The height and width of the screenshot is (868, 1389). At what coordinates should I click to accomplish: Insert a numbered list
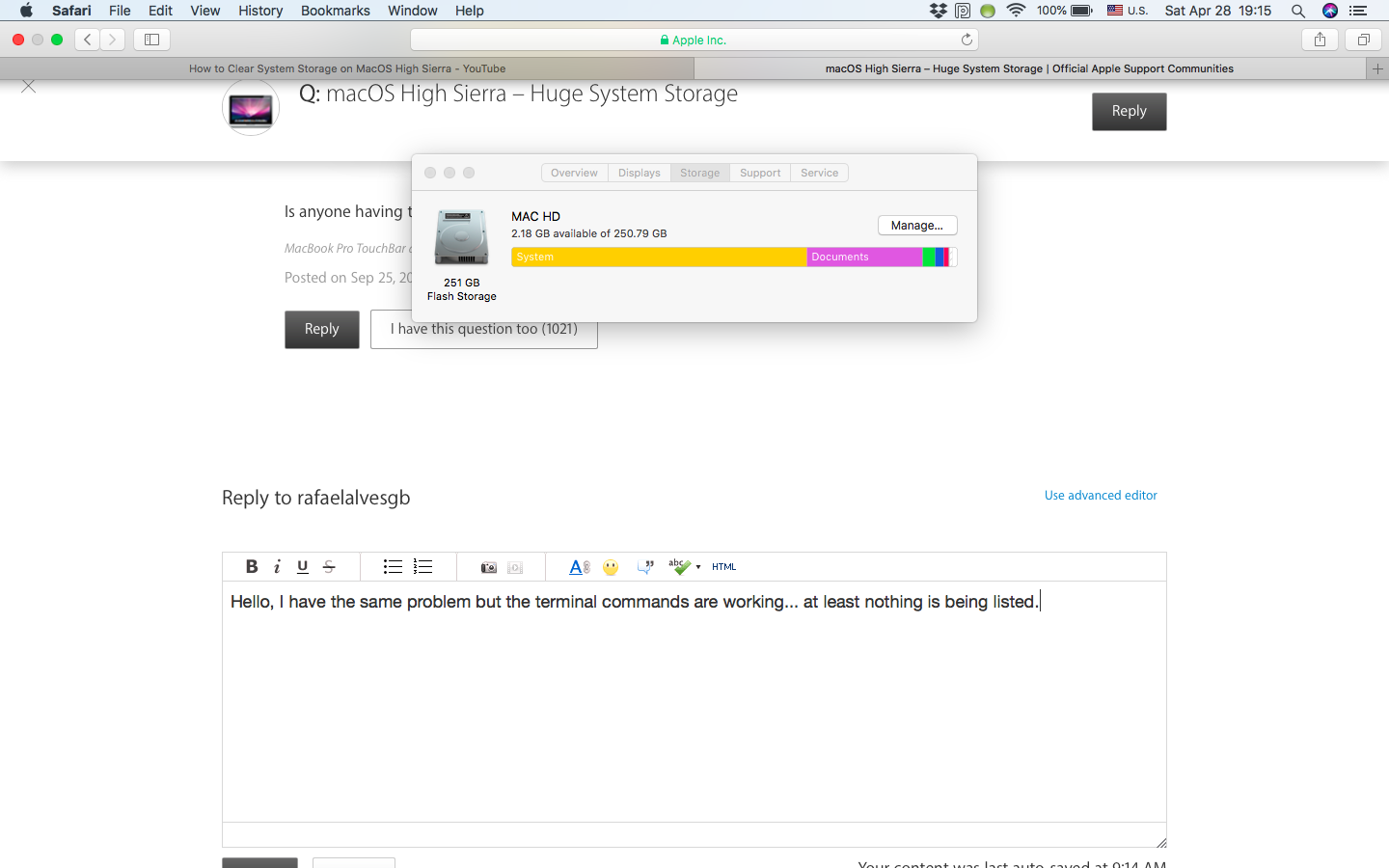tap(422, 567)
